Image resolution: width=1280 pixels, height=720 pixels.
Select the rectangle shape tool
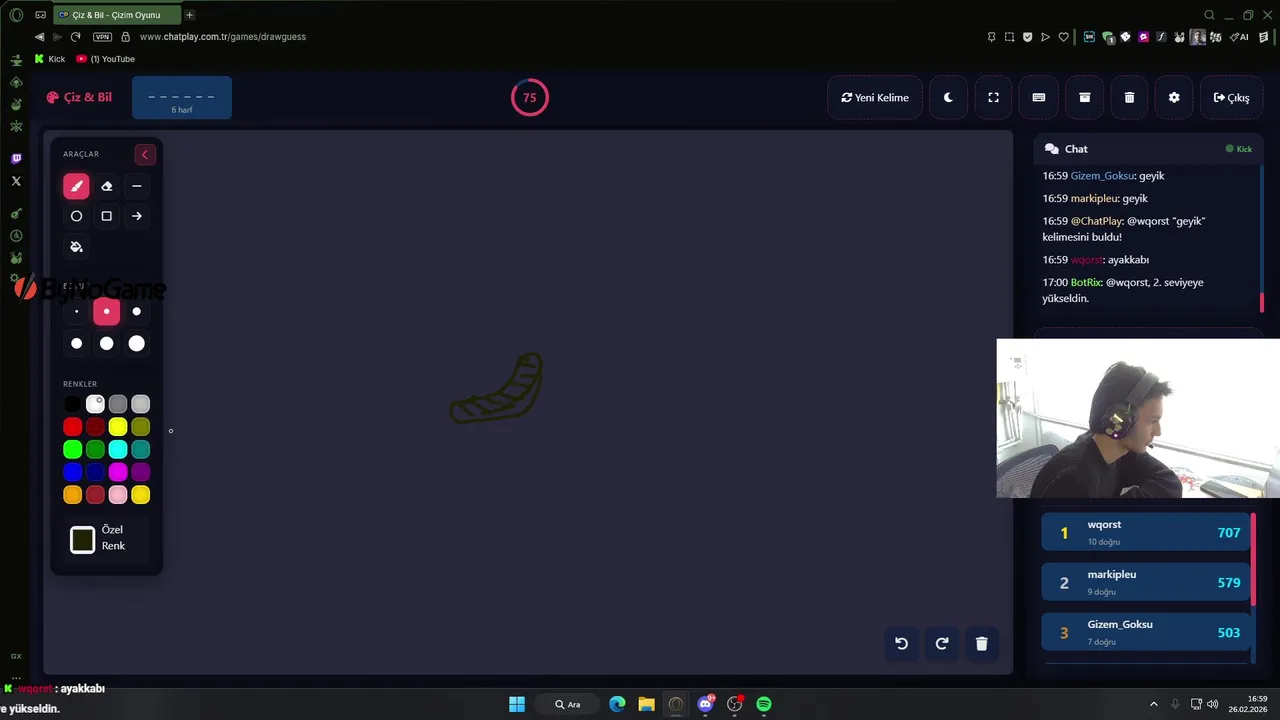107,216
